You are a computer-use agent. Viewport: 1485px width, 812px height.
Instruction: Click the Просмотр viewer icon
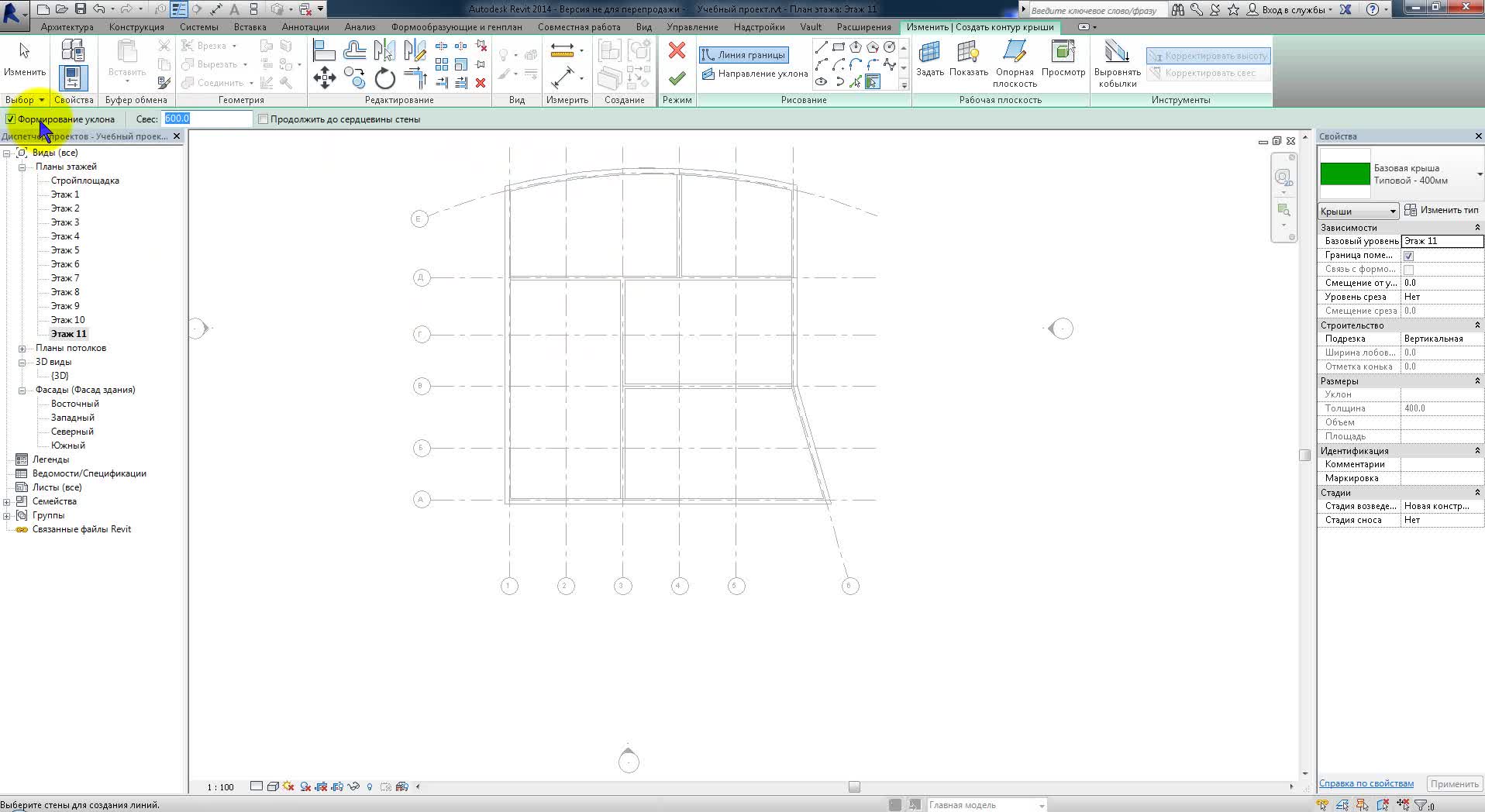tap(1063, 52)
